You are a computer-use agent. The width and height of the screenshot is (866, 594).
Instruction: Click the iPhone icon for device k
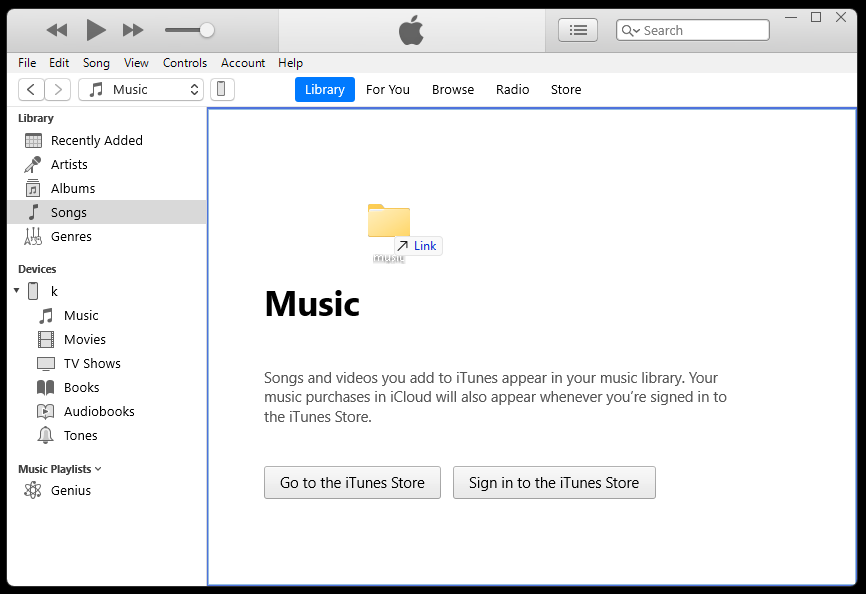click(33, 291)
